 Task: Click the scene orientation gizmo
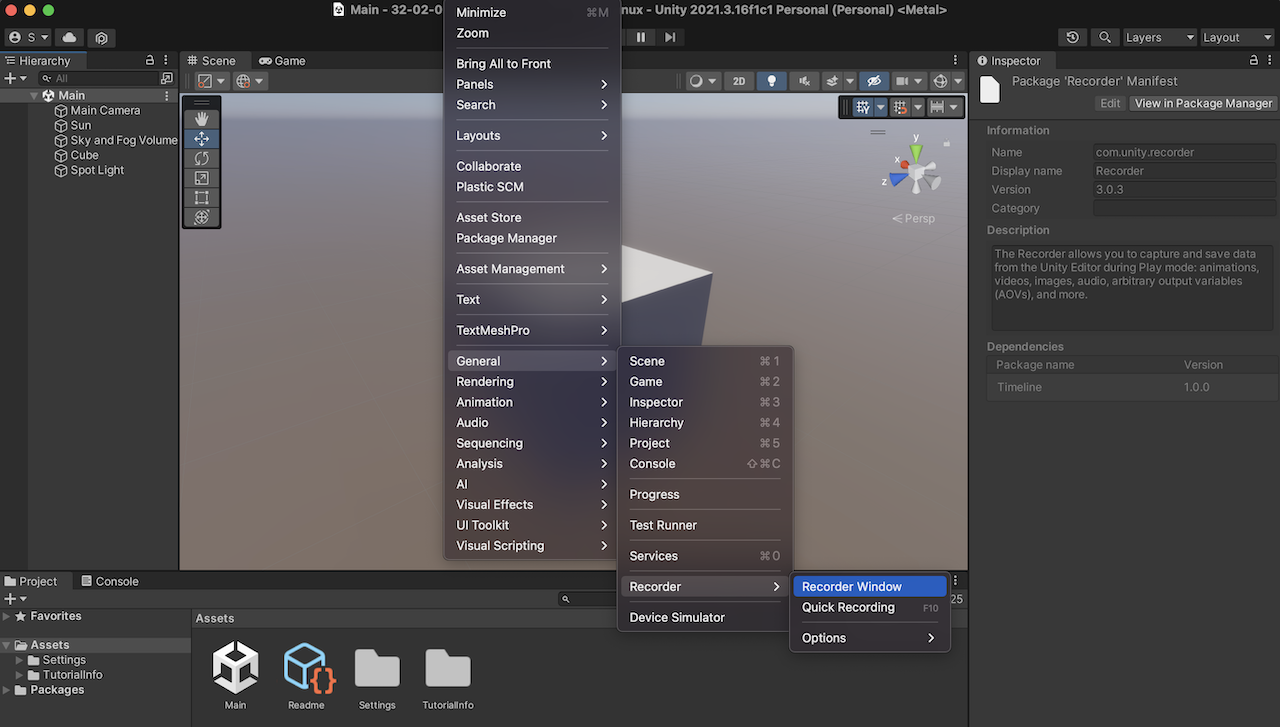click(x=915, y=172)
